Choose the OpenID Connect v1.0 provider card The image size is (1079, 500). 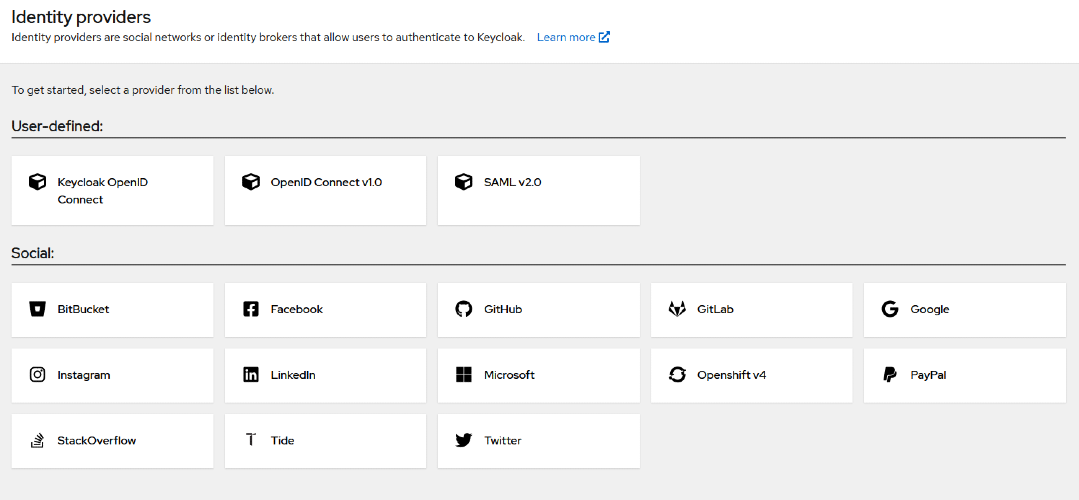coord(325,191)
